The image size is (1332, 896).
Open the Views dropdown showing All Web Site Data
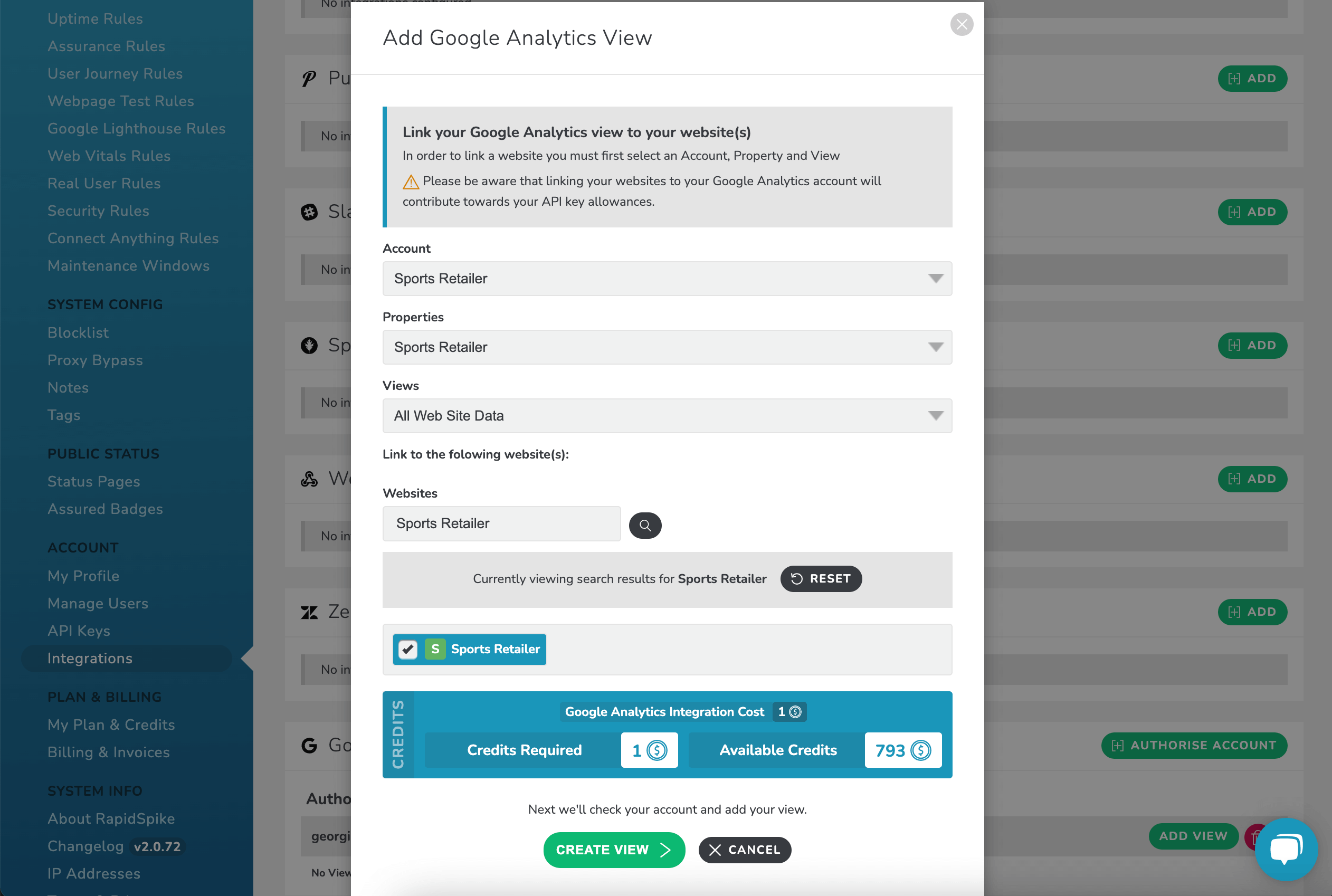pyautogui.click(x=667, y=416)
